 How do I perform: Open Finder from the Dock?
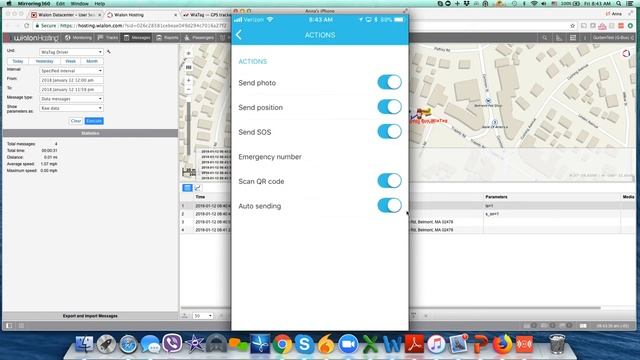(84, 344)
